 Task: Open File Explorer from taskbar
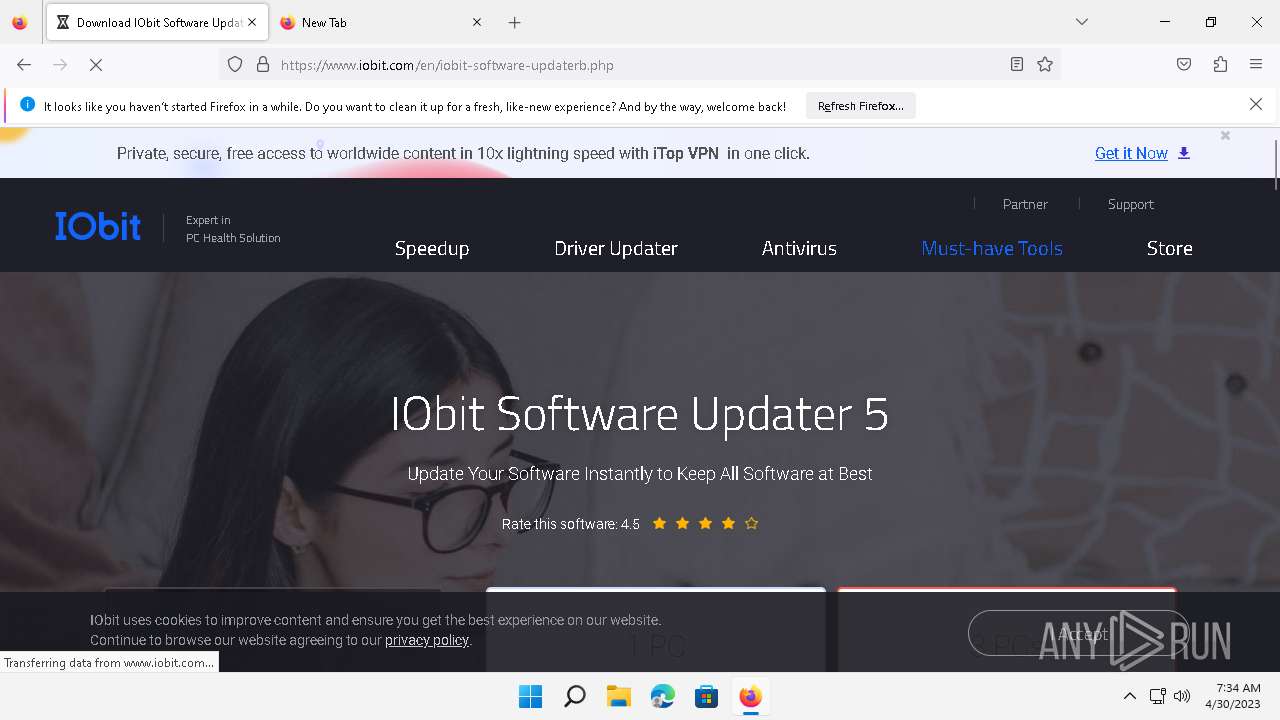tap(618, 696)
